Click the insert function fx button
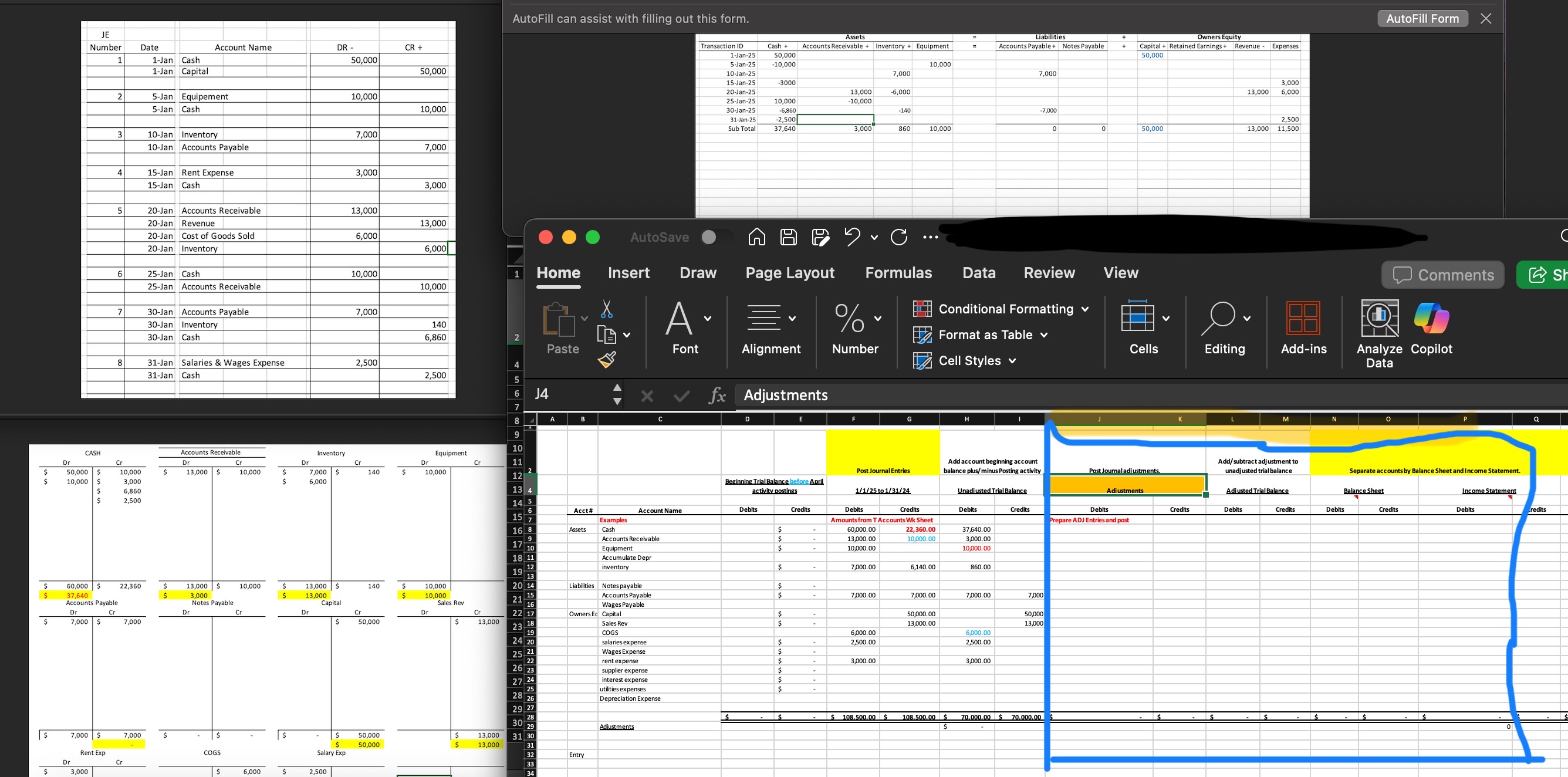The height and width of the screenshot is (777, 1568). tap(717, 396)
